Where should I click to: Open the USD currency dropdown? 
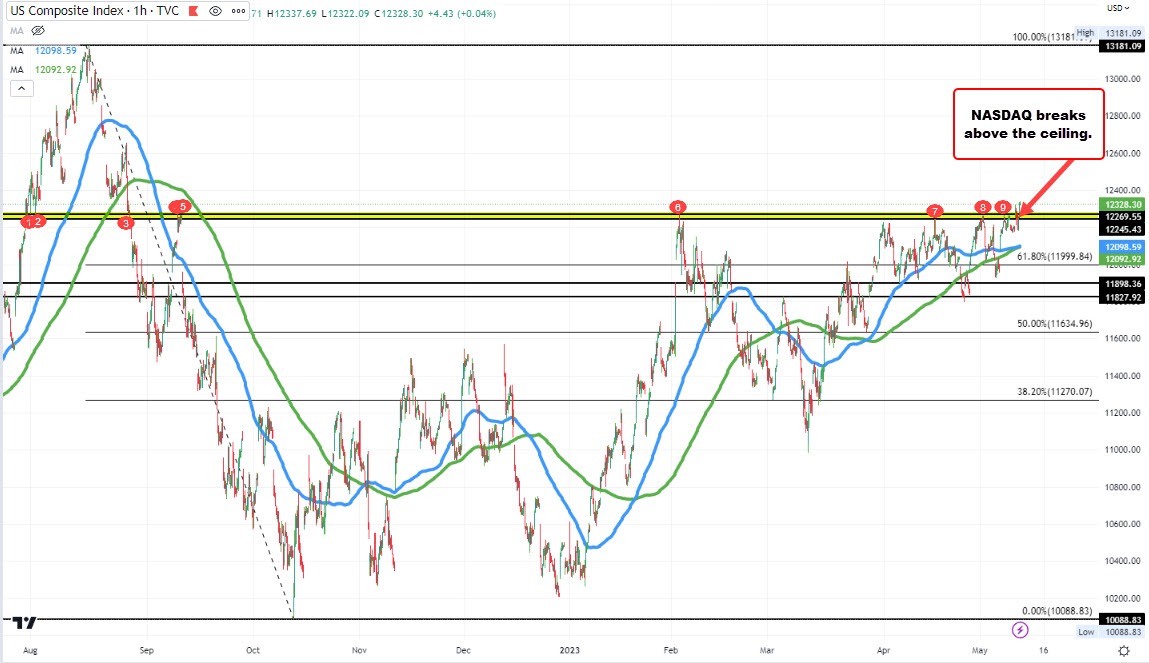[x=1118, y=8]
